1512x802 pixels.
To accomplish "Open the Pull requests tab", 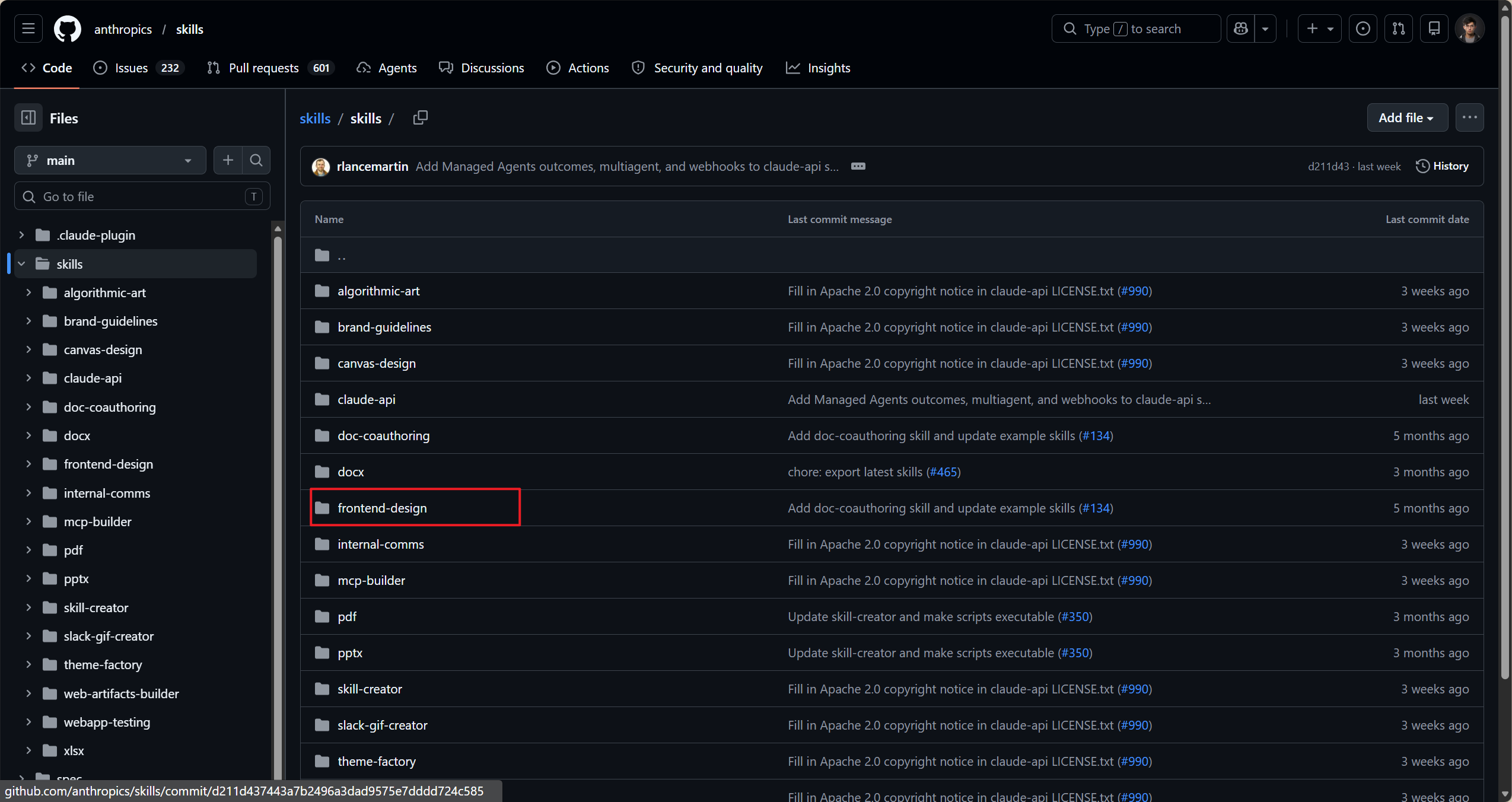I will point(270,68).
